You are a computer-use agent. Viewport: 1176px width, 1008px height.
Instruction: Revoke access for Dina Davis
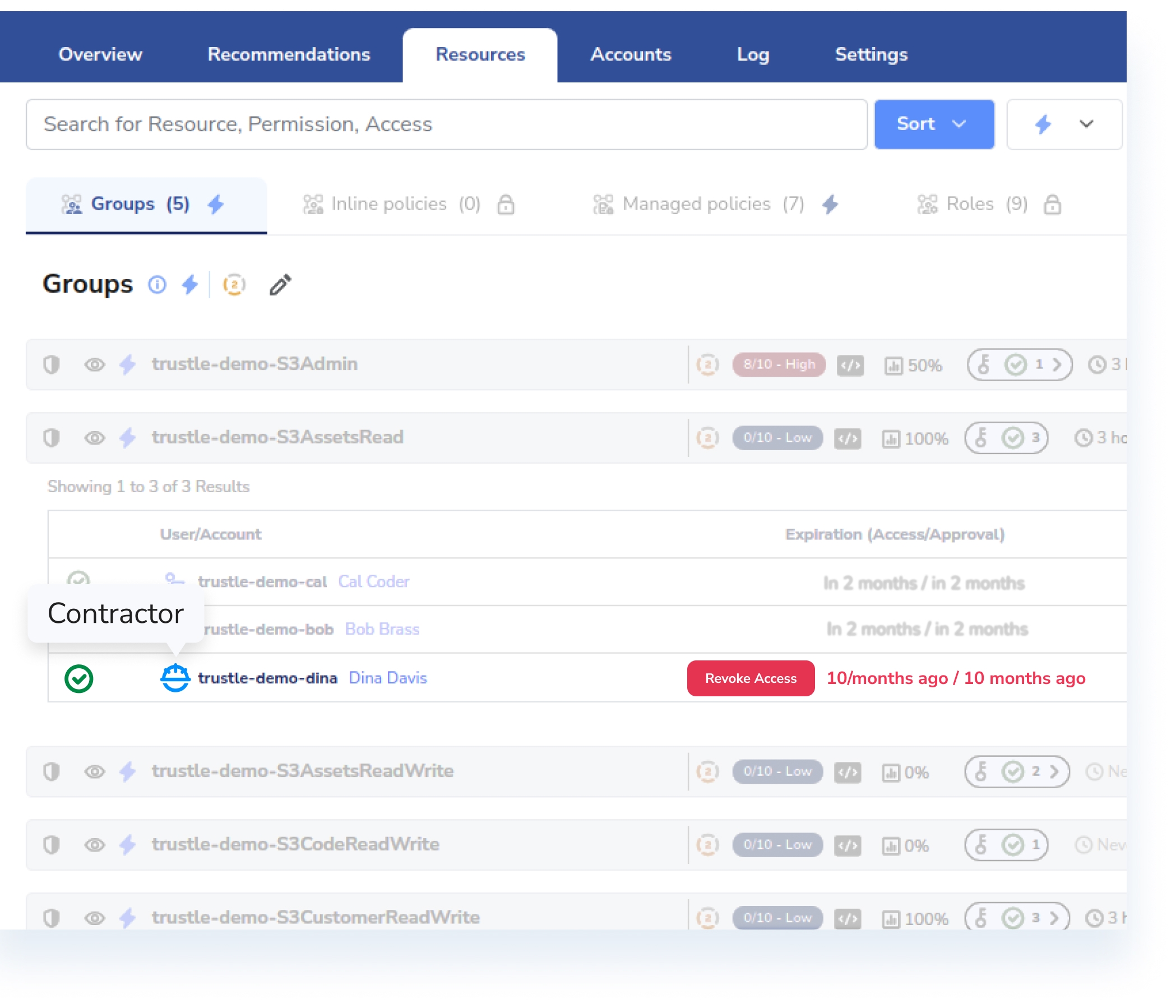coord(751,678)
